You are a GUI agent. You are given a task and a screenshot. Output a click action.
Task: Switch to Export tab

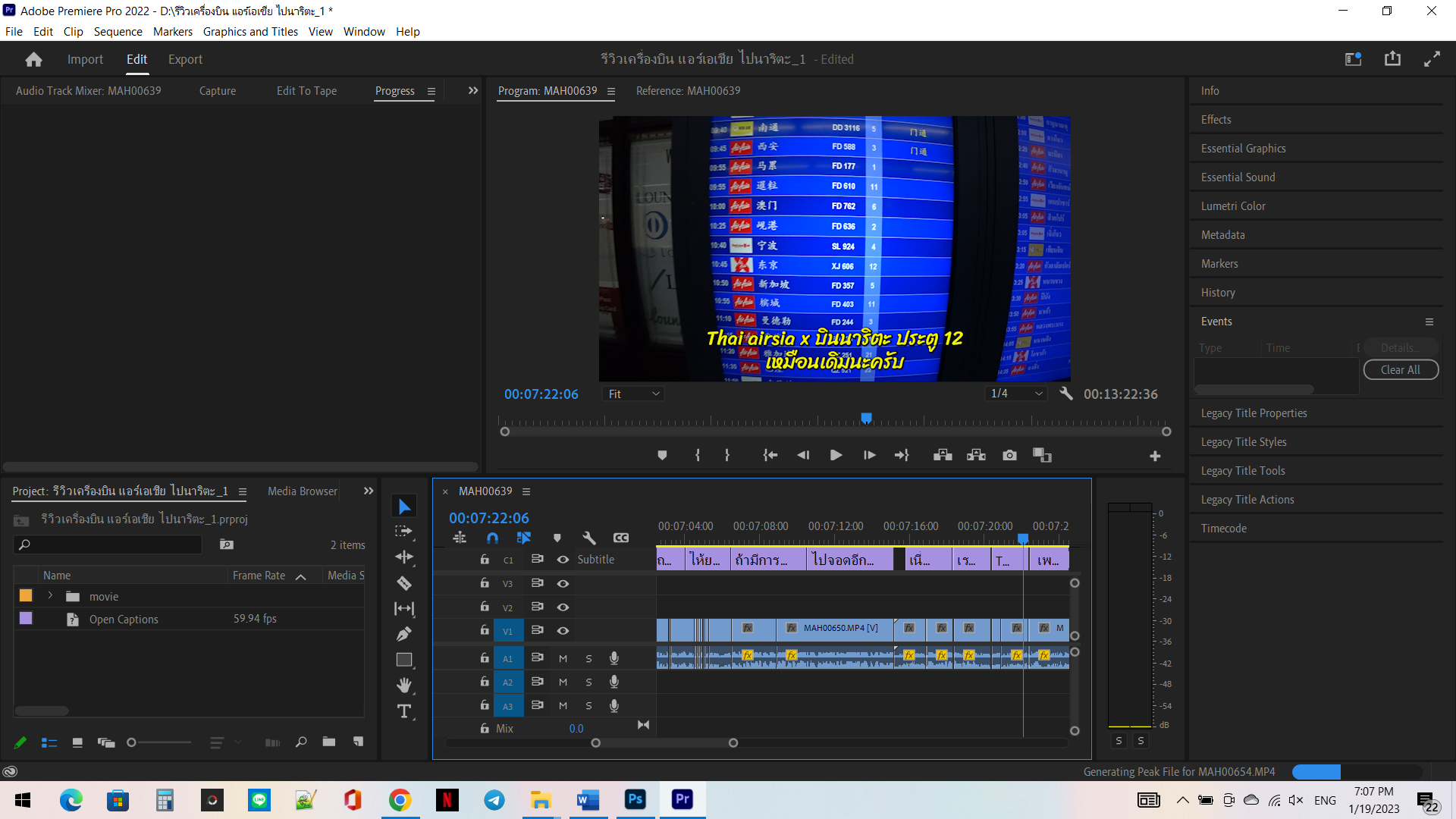tap(185, 59)
